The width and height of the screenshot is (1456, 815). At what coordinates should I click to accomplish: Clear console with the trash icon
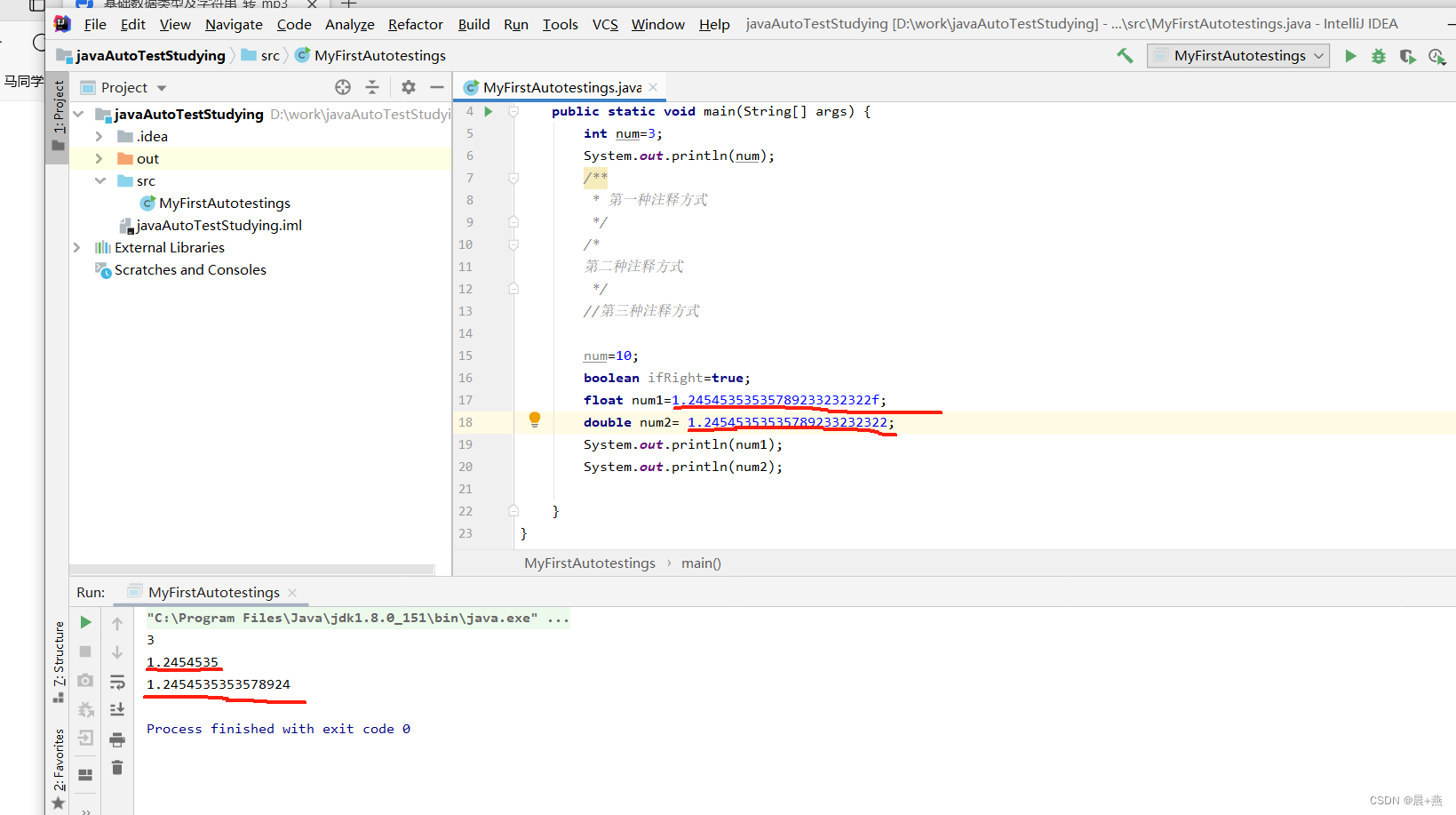(x=117, y=768)
